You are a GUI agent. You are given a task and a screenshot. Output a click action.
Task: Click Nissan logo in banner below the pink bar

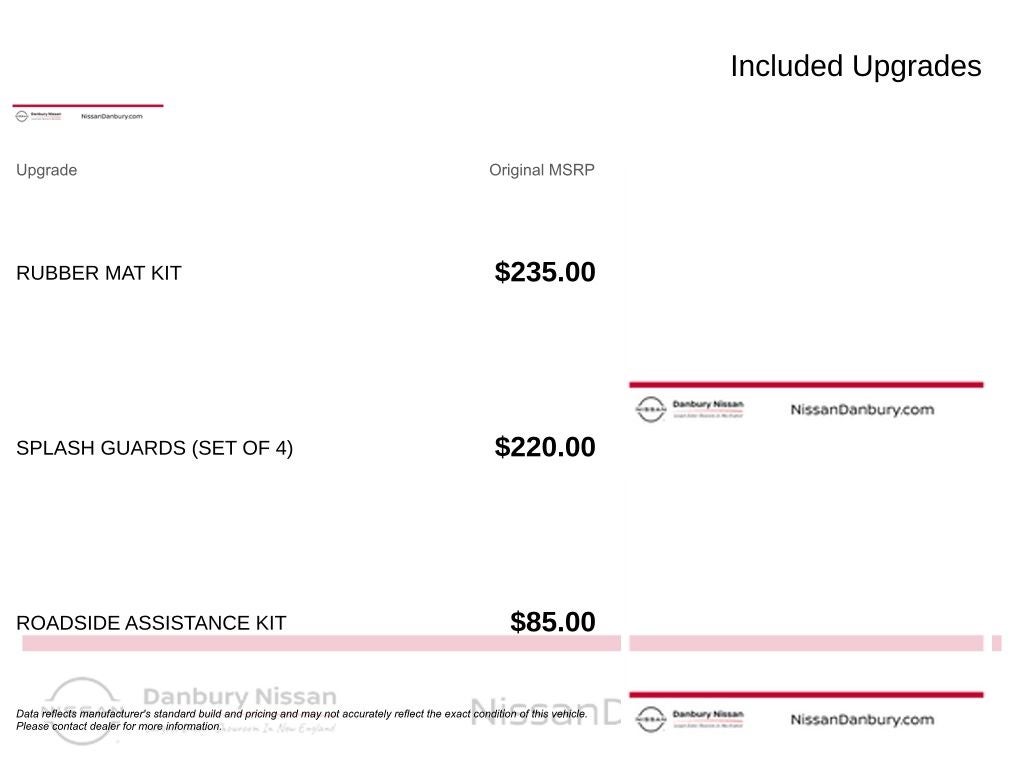pos(651,719)
